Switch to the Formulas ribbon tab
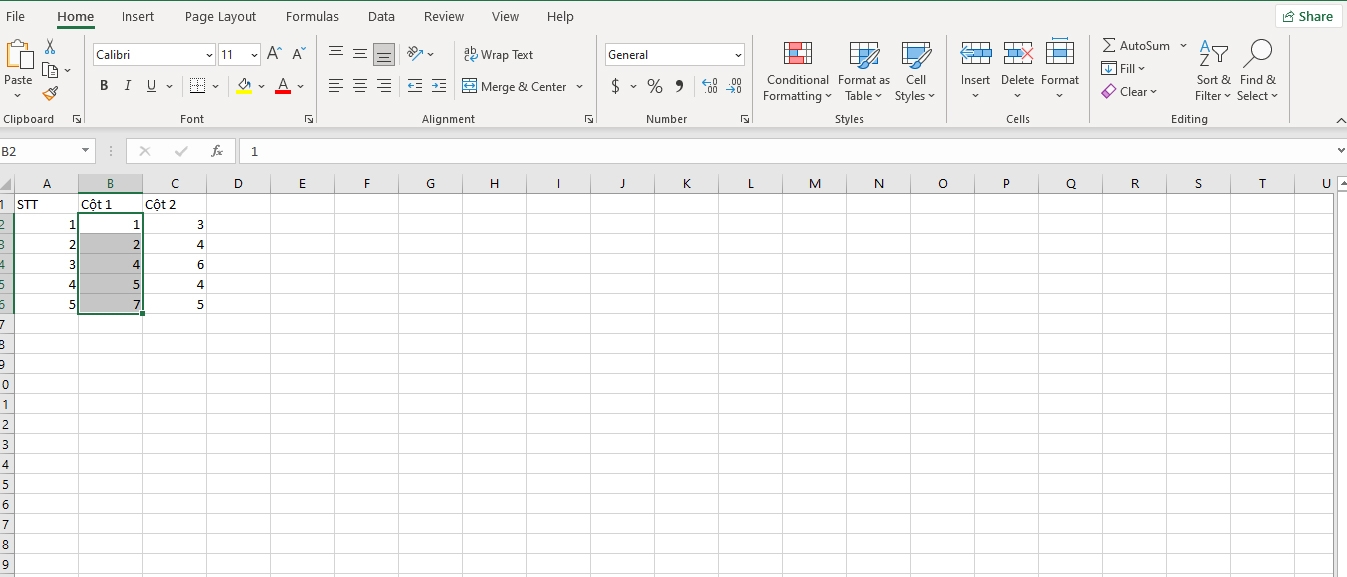 click(312, 16)
